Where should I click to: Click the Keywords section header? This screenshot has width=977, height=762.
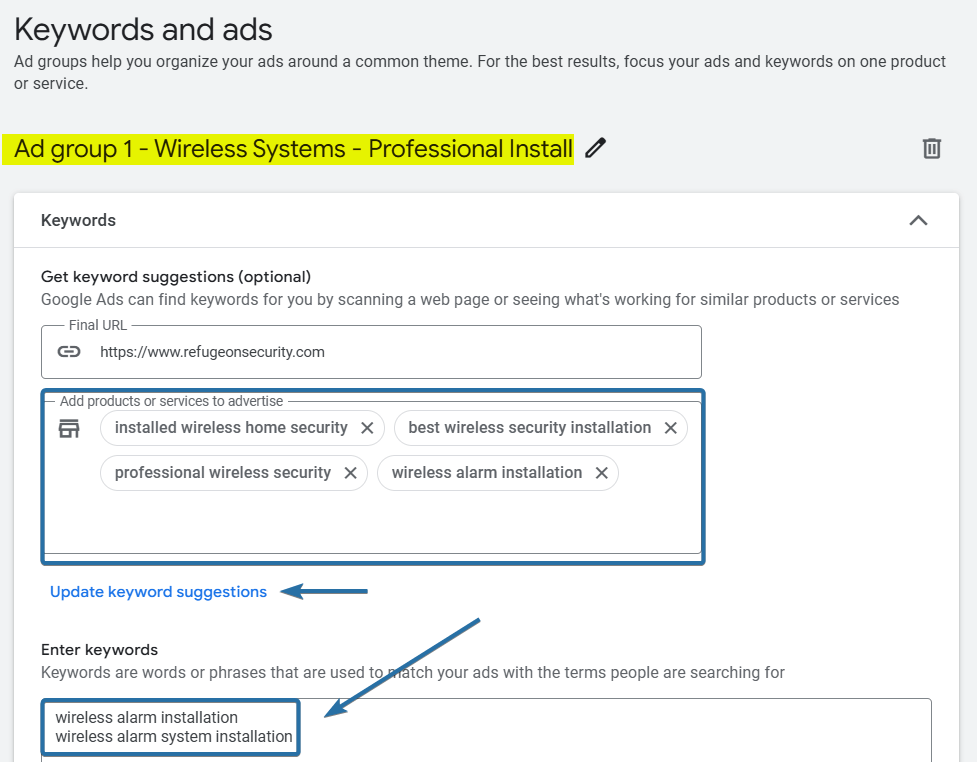[x=78, y=220]
